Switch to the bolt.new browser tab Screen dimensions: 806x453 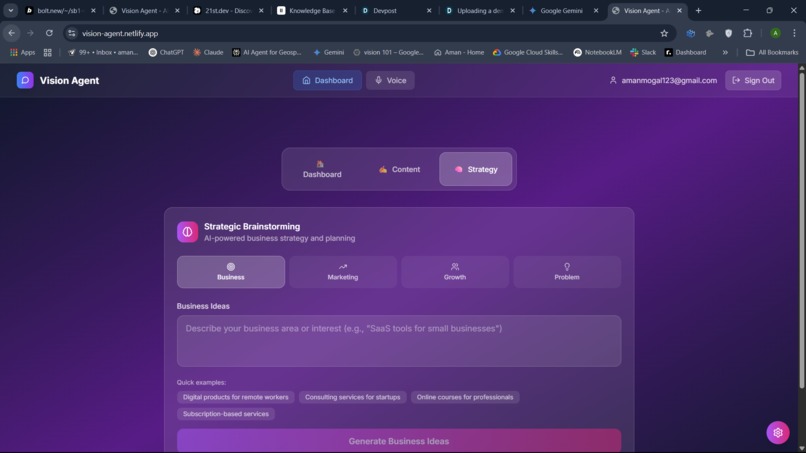61,10
